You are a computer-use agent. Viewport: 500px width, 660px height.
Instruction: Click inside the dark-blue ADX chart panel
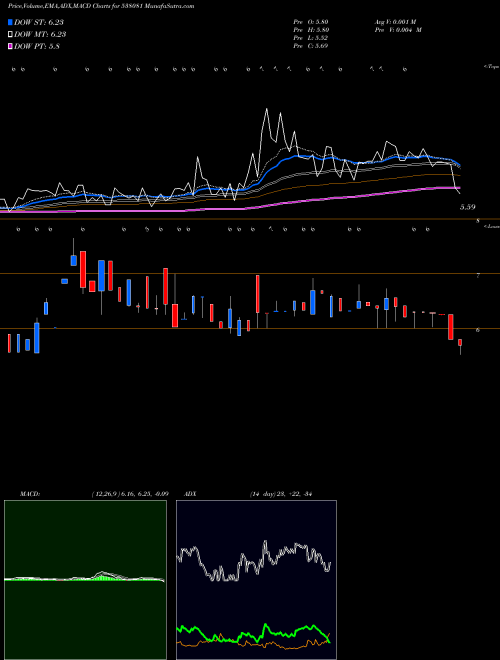(x=256, y=580)
